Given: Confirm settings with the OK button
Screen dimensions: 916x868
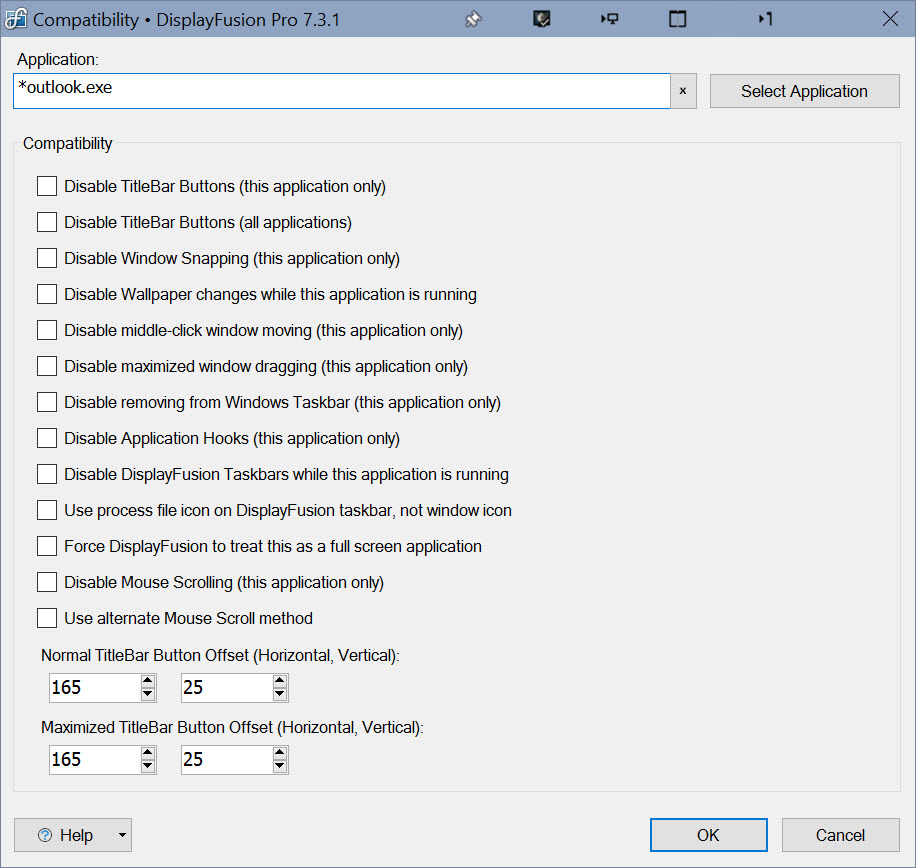Looking at the screenshot, I should coord(708,835).
